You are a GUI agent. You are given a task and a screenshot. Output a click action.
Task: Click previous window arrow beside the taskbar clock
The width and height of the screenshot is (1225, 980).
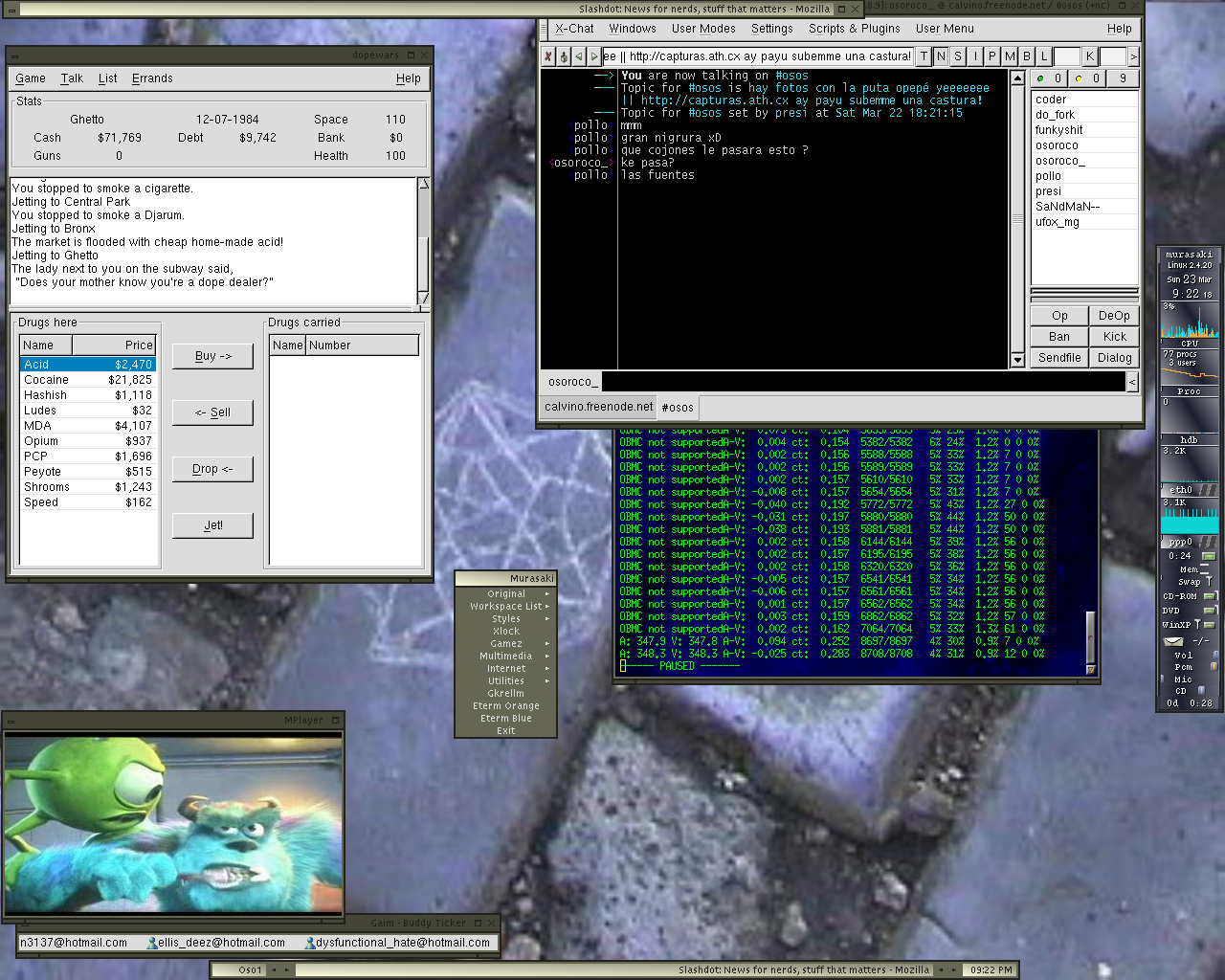tap(940, 969)
